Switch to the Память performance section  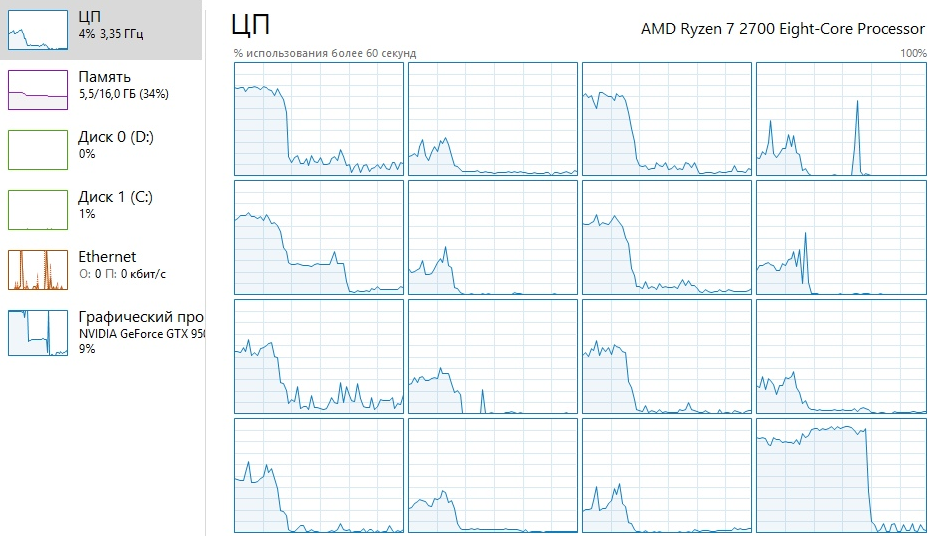[x=104, y=77]
